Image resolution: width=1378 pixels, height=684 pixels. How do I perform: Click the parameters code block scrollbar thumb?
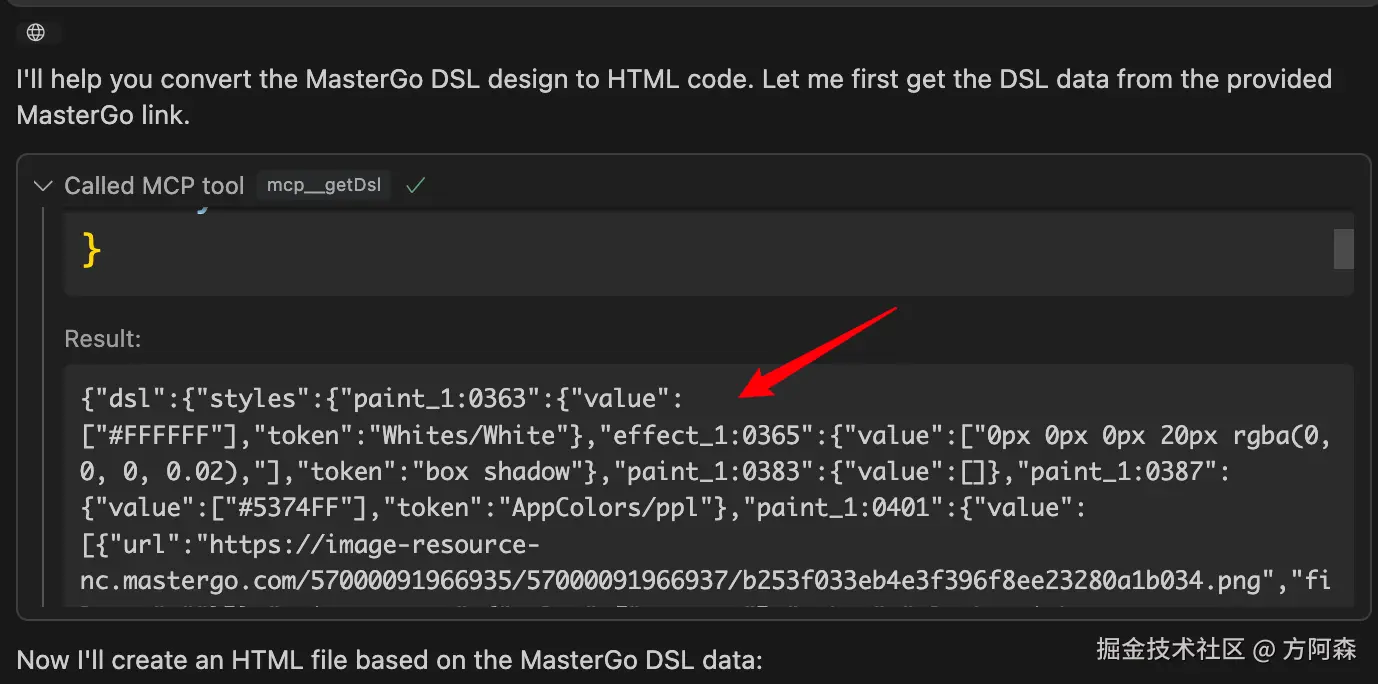click(1343, 248)
